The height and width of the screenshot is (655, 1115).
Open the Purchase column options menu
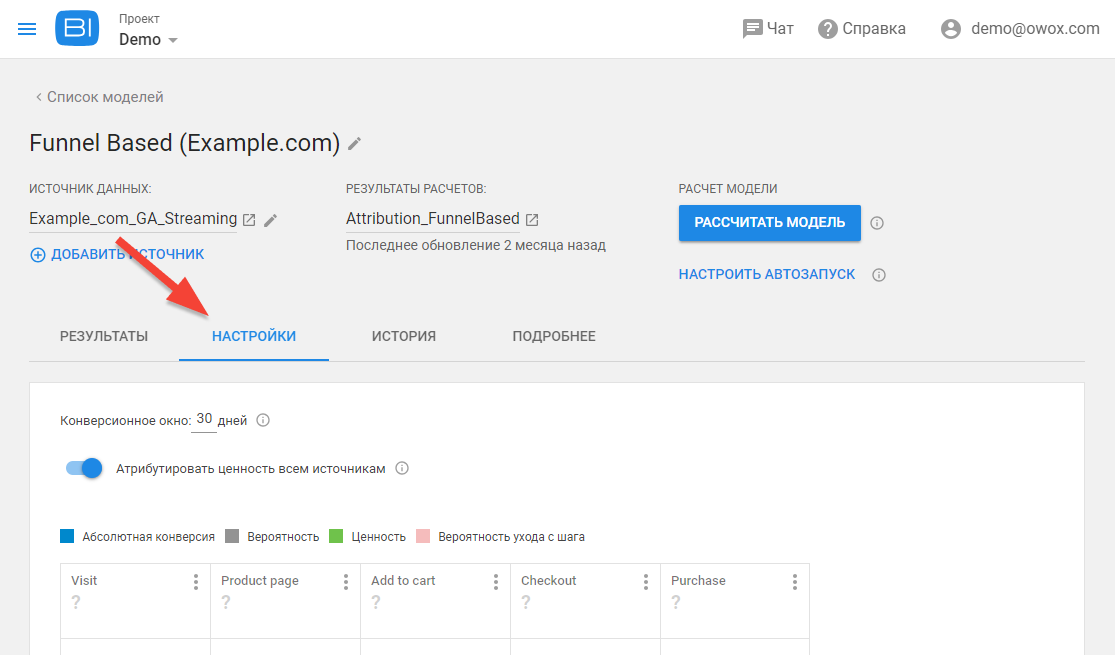794,580
